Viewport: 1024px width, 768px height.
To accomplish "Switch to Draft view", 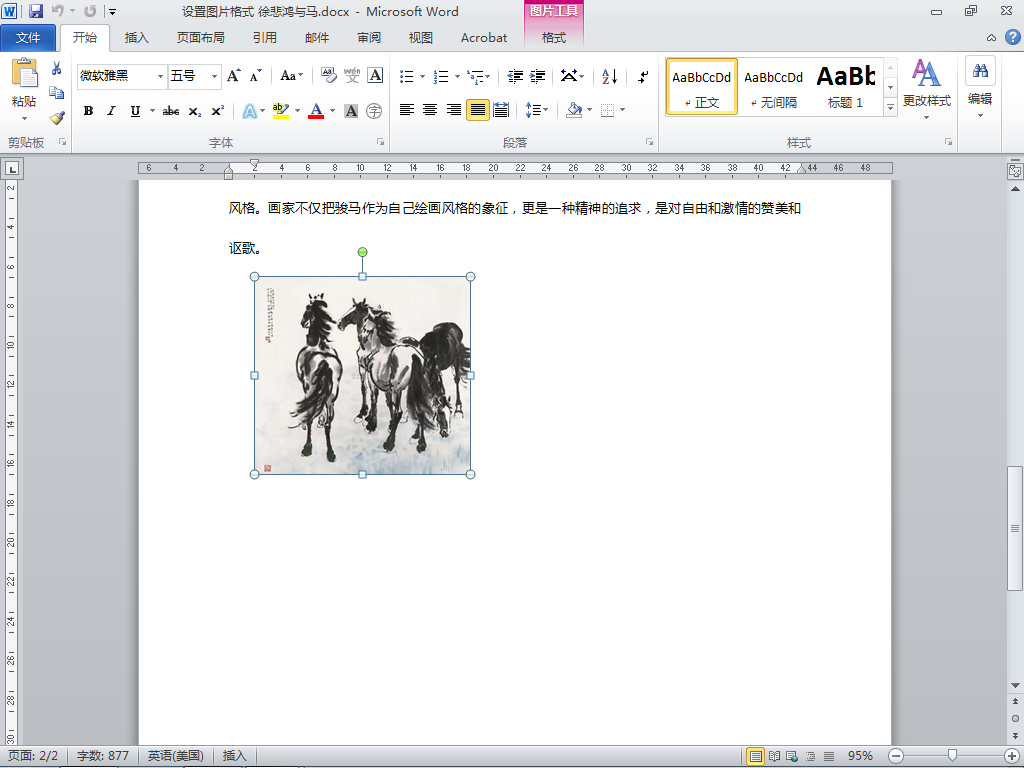I will pyautogui.click(x=829, y=756).
